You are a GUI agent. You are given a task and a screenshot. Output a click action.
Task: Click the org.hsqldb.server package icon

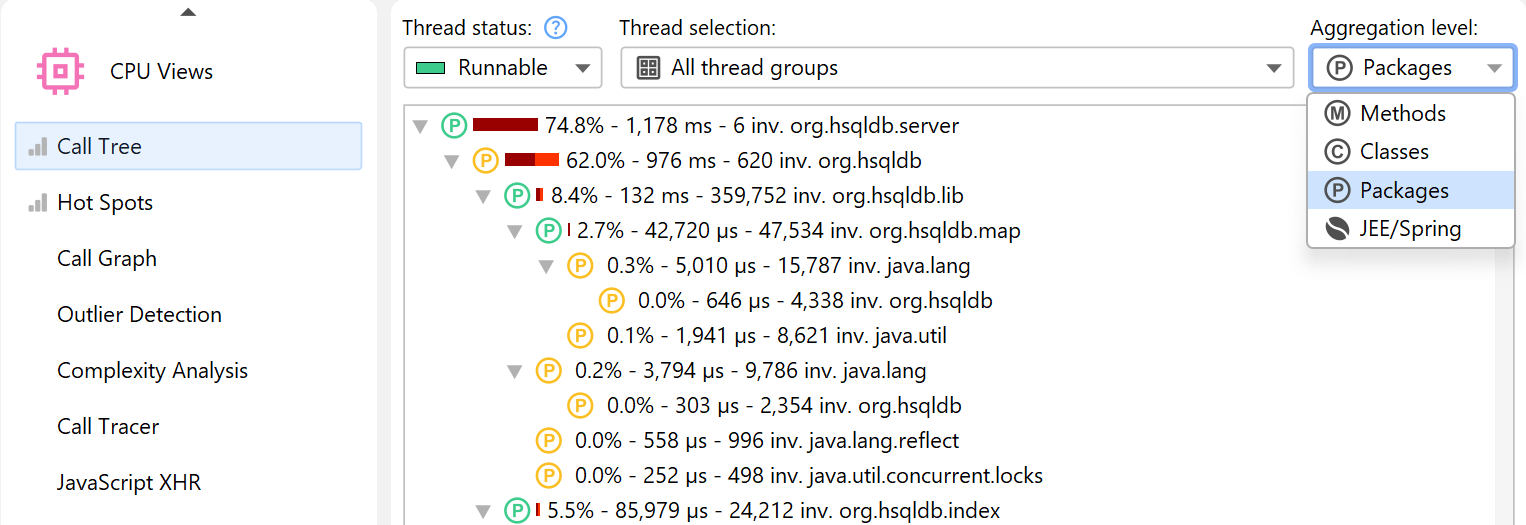[454, 125]
